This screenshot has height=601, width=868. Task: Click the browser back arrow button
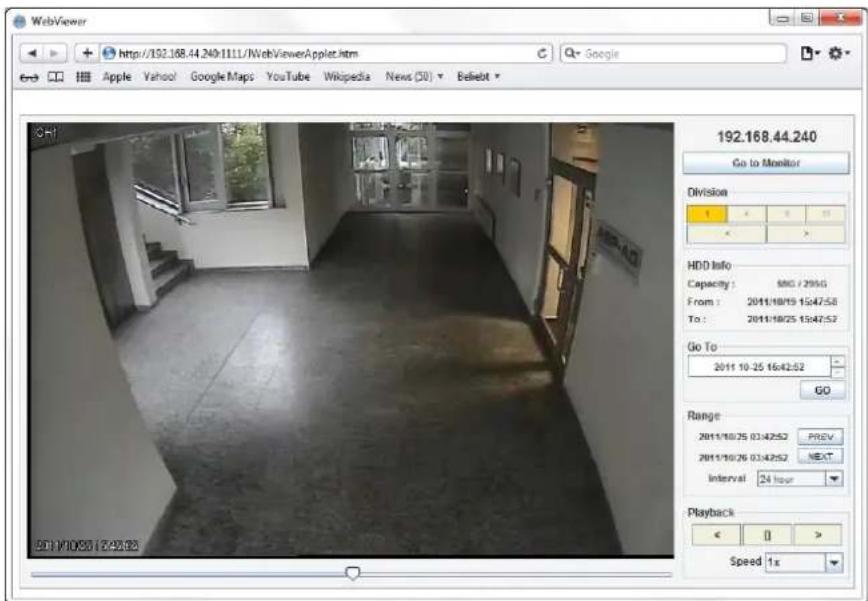click(x=32, y=53)
